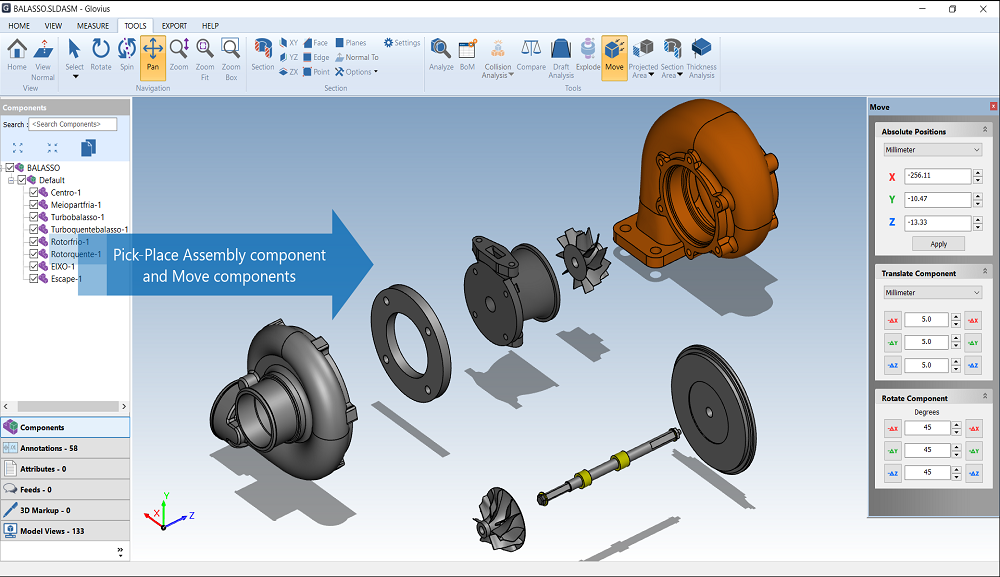
Task: Activate the Rotate navigation tool
Action: (101, 49)
